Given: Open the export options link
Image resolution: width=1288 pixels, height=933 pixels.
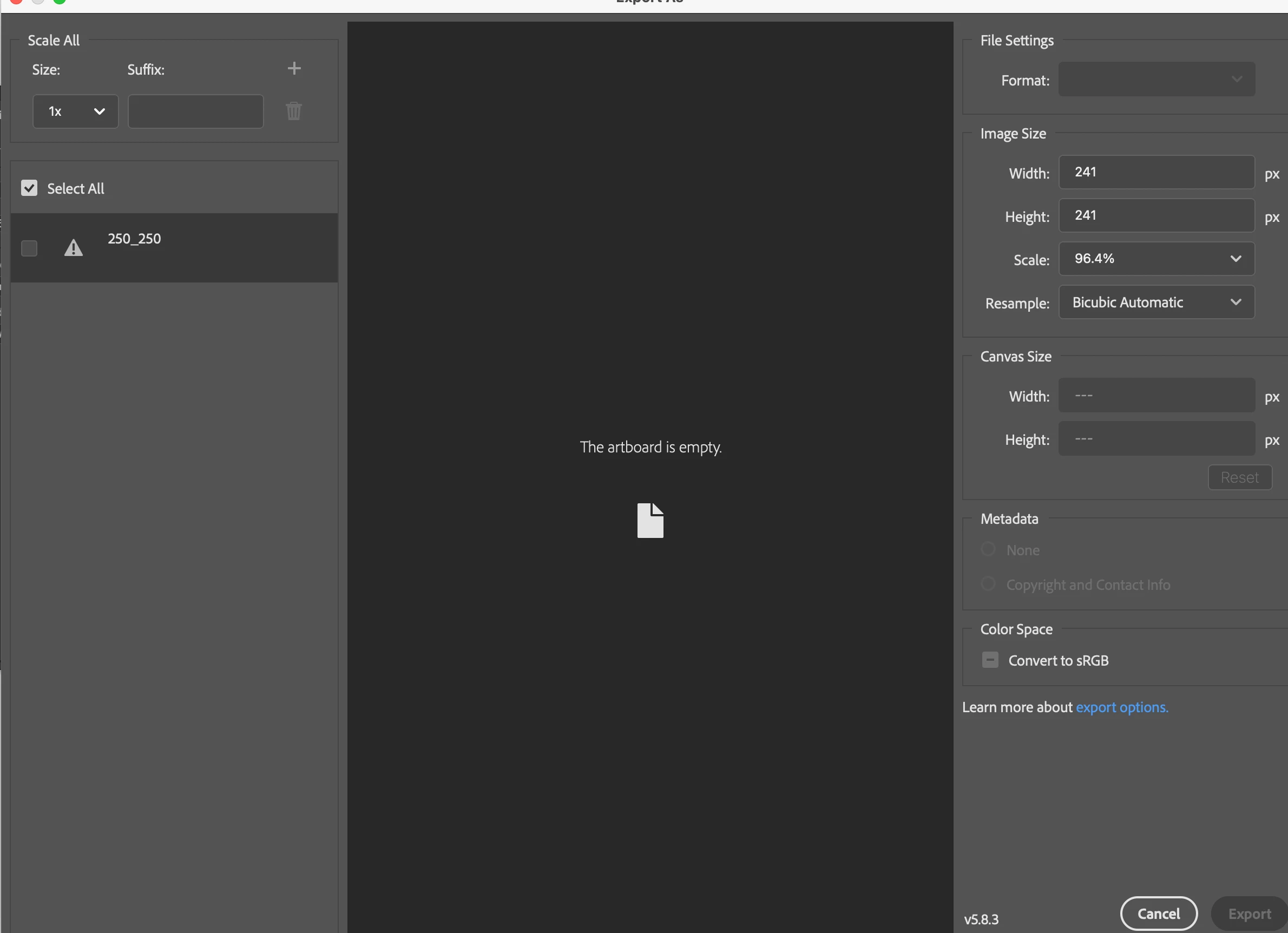Looking at the screenshot, I should click(1122, 707).
